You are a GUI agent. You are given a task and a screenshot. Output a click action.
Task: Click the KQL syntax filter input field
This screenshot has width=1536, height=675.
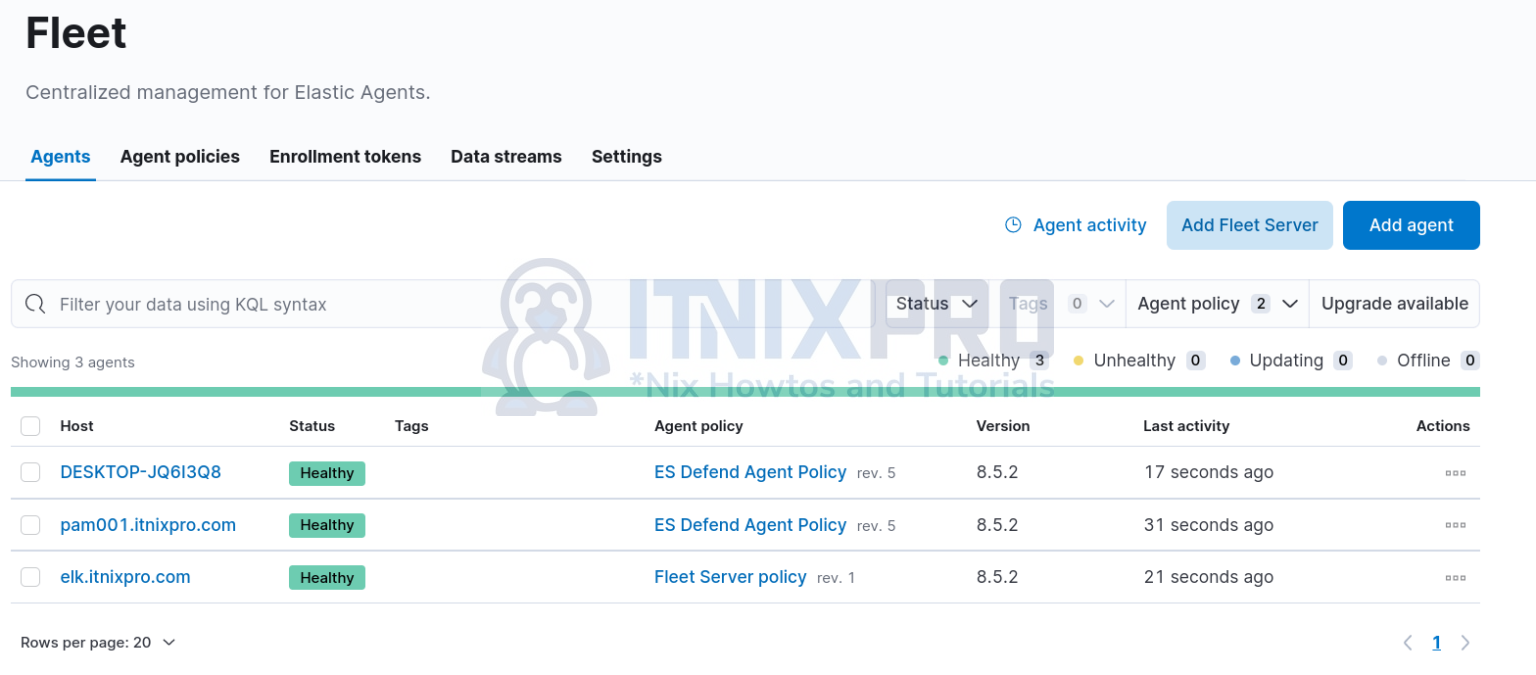point(400,303)
